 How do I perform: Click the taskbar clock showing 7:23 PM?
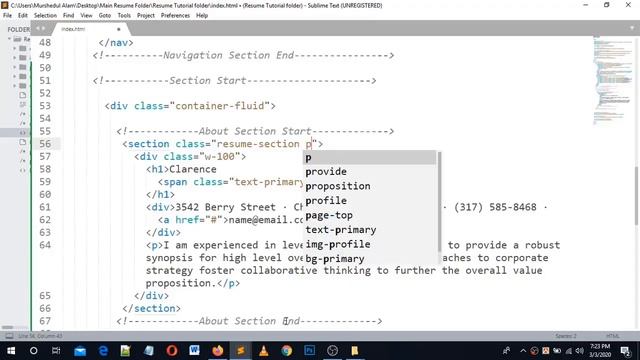pyautogui.click(x=600, y=351)
